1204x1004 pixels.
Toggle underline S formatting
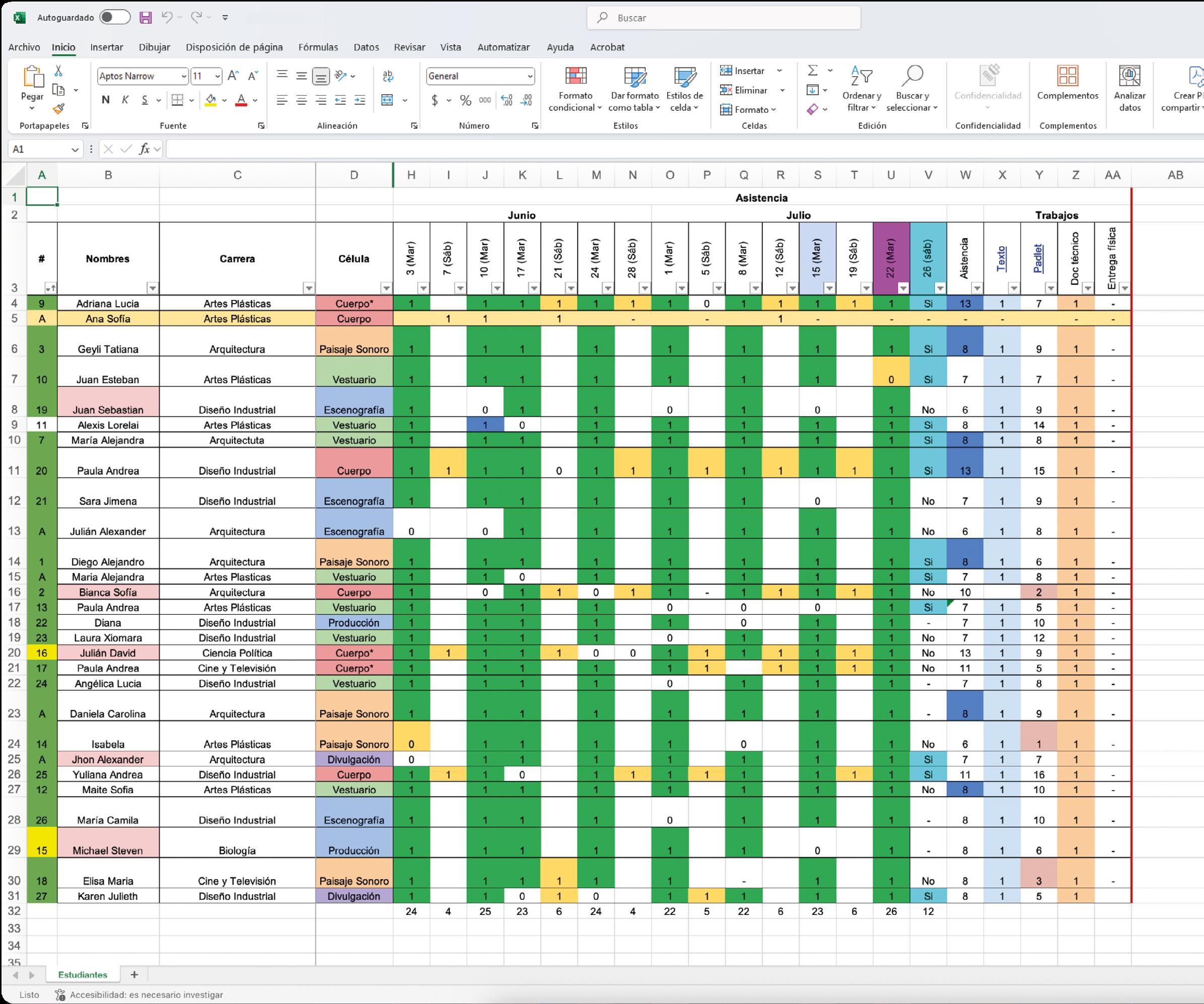pos(145,100)
